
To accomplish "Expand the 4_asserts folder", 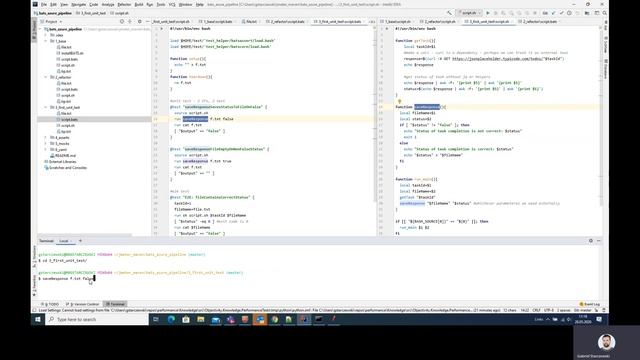I will (x=46, y=138).
